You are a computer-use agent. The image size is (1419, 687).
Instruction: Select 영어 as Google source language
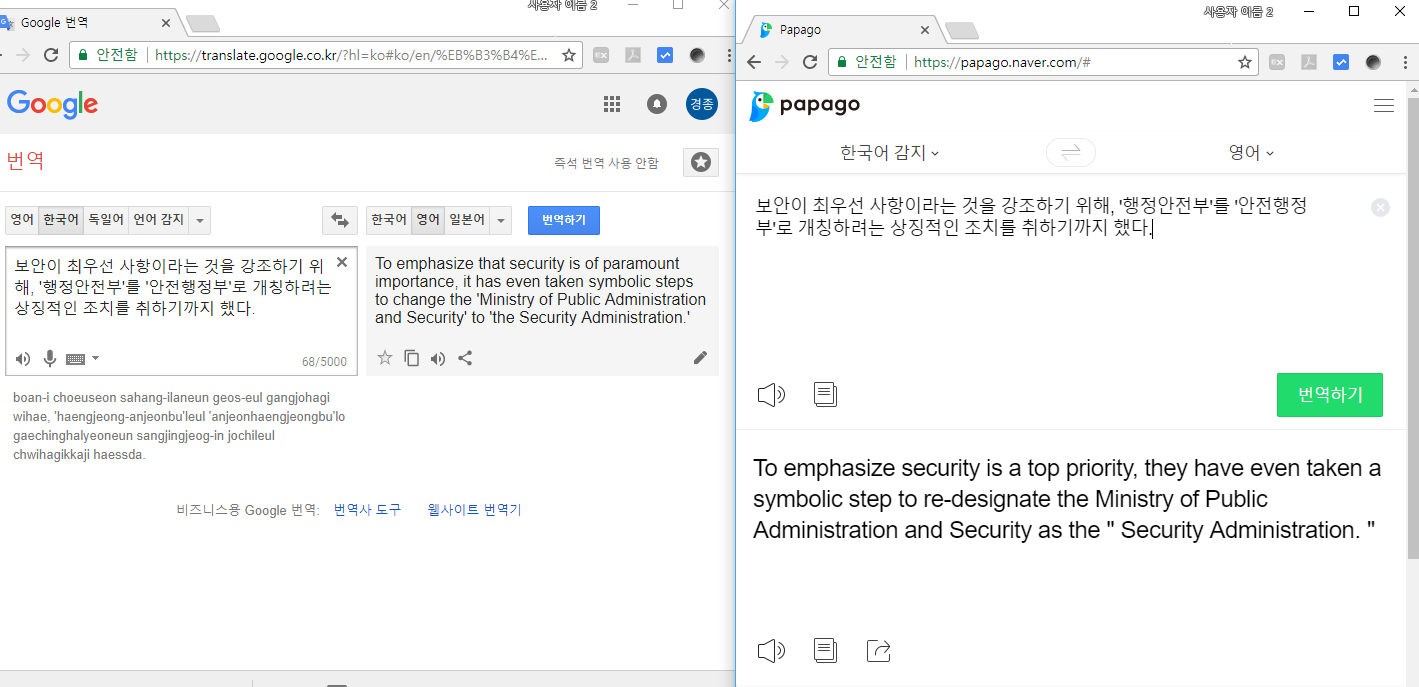pyautogui.click(x=22, y=220)
